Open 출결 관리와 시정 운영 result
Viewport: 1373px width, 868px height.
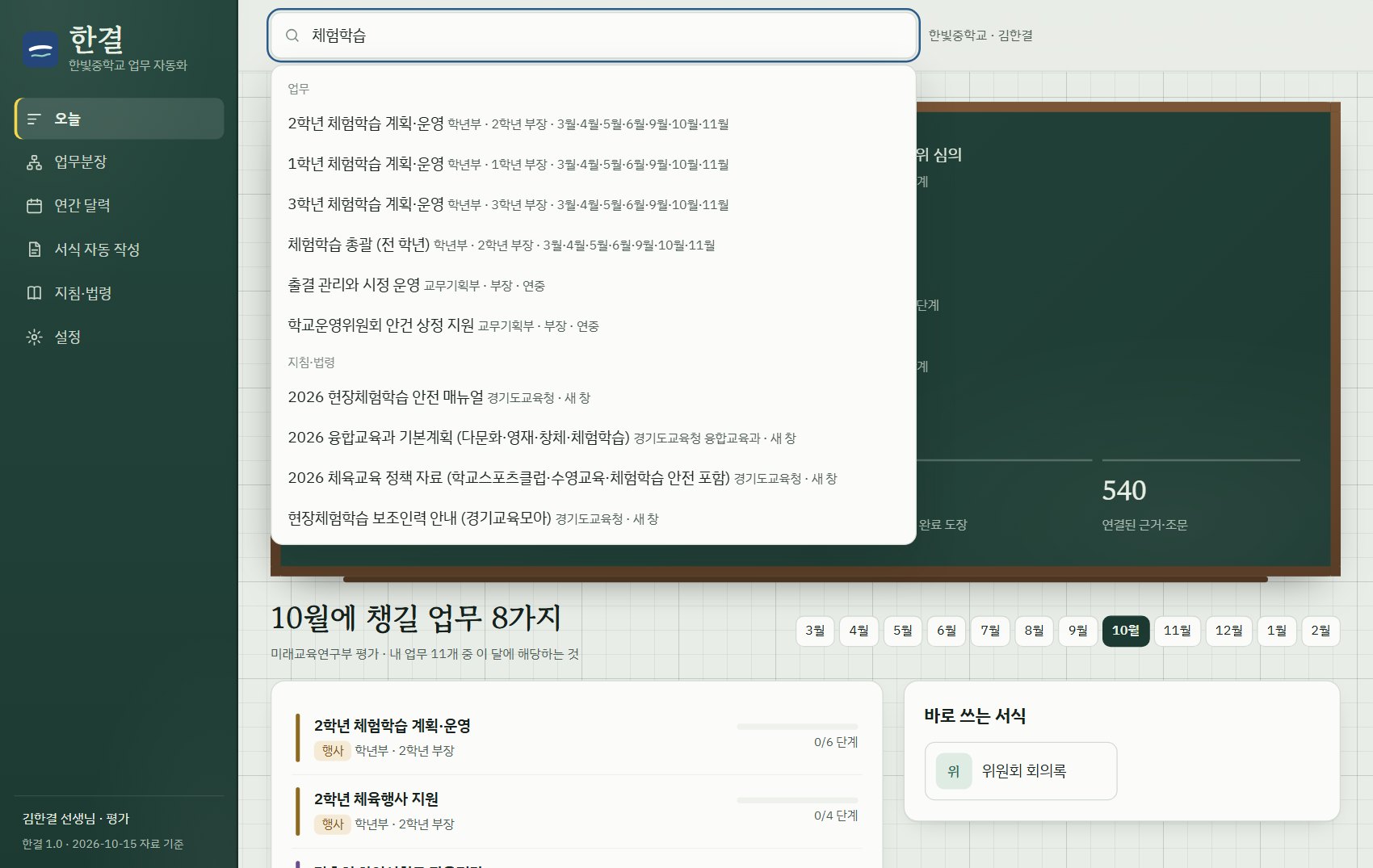click(594, 285)
